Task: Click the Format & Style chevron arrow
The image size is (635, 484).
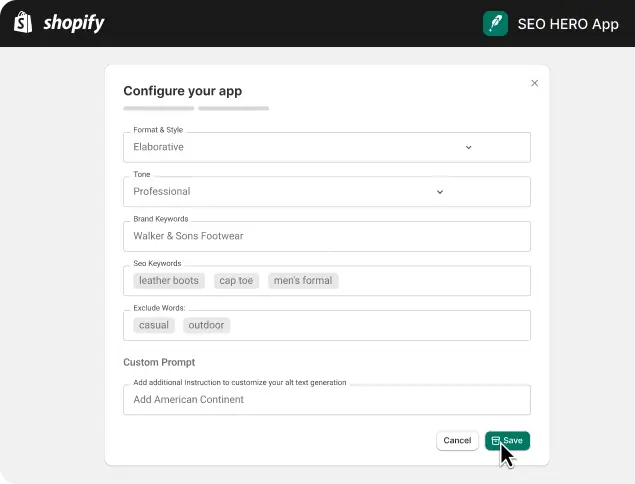Action: (x=469, y=147)
